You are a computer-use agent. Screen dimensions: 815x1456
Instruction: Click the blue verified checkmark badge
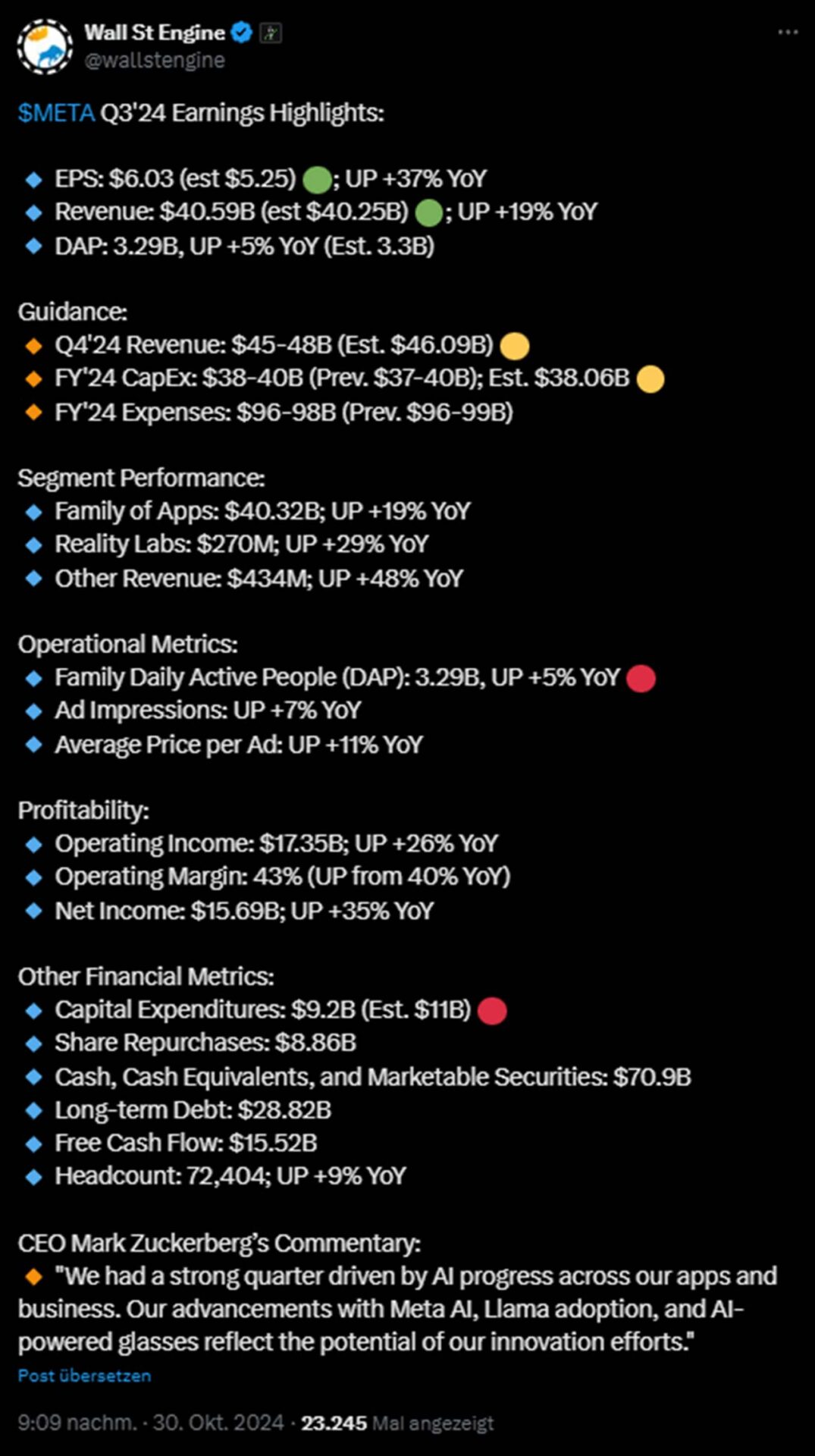point(242,33)
